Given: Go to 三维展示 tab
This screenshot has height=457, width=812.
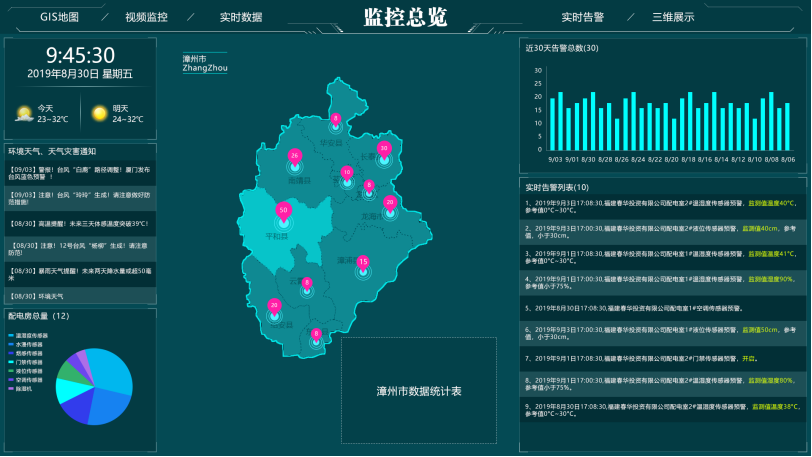Looking at the screenshot, I should [x=672, y=17].
